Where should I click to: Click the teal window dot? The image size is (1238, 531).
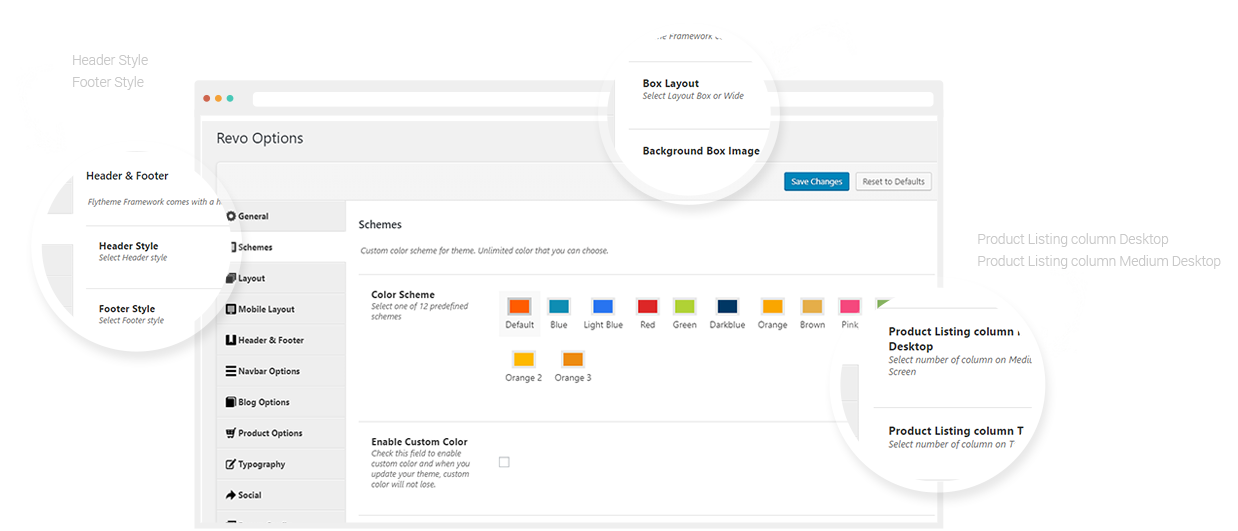click(230, 98)
